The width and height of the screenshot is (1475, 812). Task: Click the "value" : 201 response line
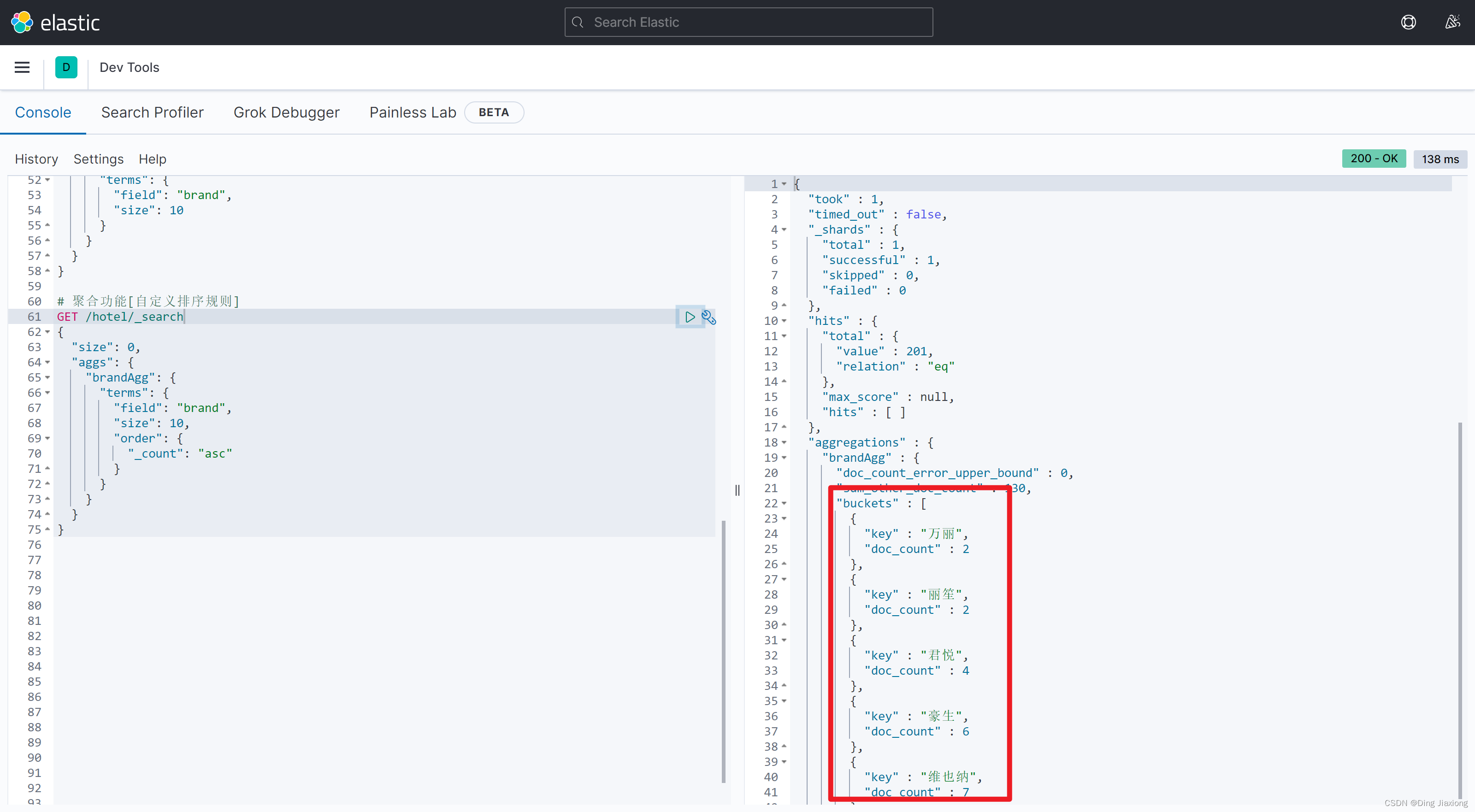[x=884, y=352]
